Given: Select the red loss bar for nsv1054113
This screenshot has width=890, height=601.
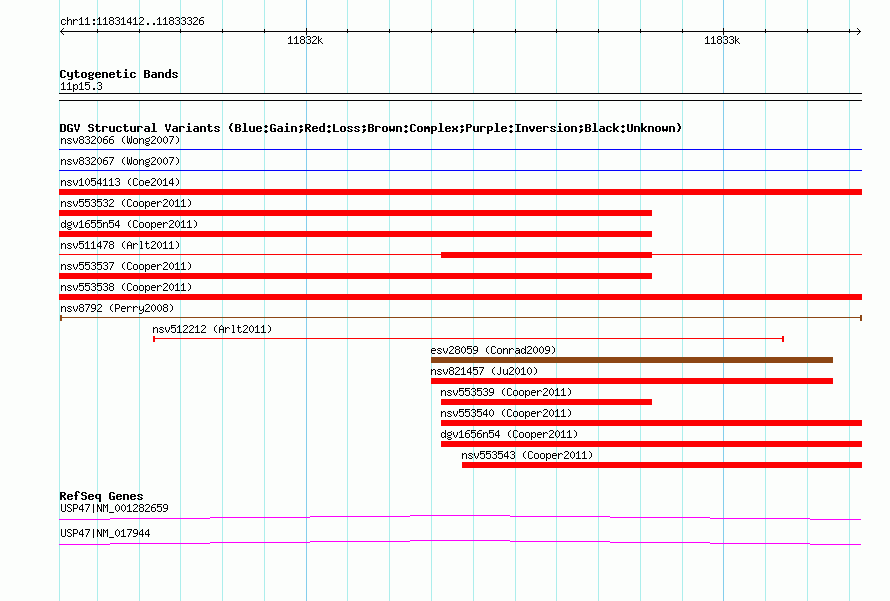Looking at the screenshot, I should tap(460, 192).
